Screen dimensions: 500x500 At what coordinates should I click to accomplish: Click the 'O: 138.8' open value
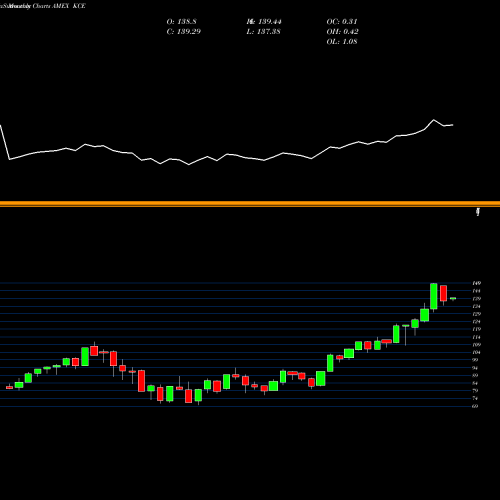pos(181,22)
